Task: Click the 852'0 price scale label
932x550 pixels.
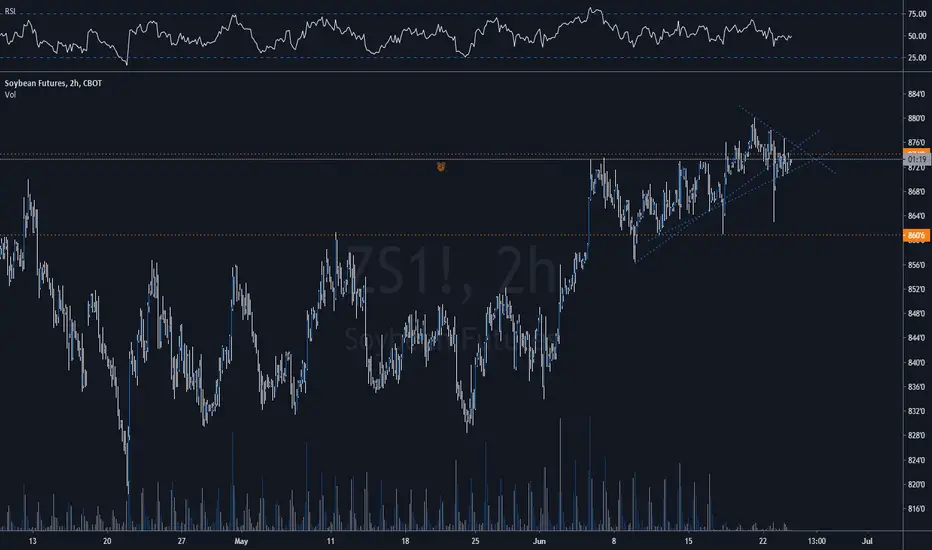Action: (917, 289)
